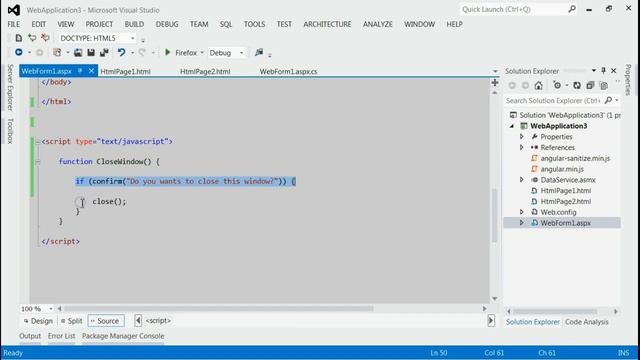Click the Visual Studio logo icon
Screen dimensions: 640x360
point(13,10)
